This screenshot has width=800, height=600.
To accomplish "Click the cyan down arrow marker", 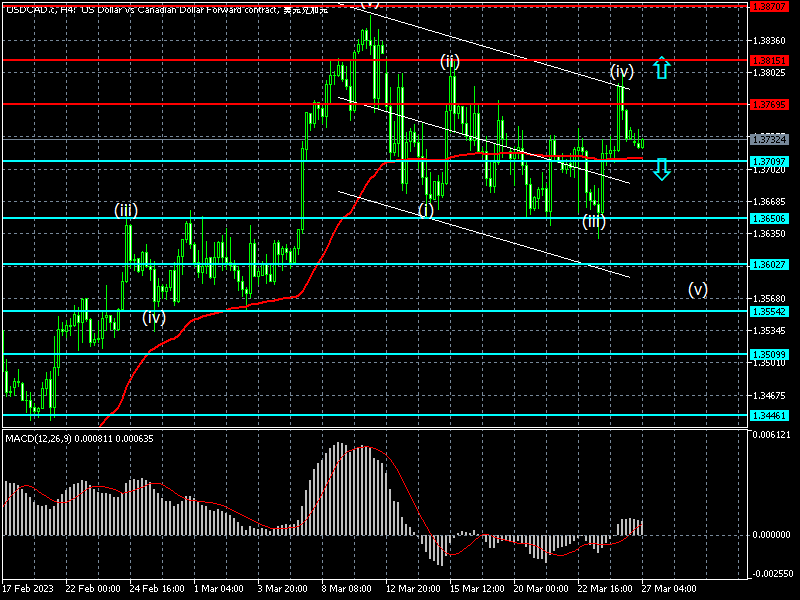I will coord(661,169).
